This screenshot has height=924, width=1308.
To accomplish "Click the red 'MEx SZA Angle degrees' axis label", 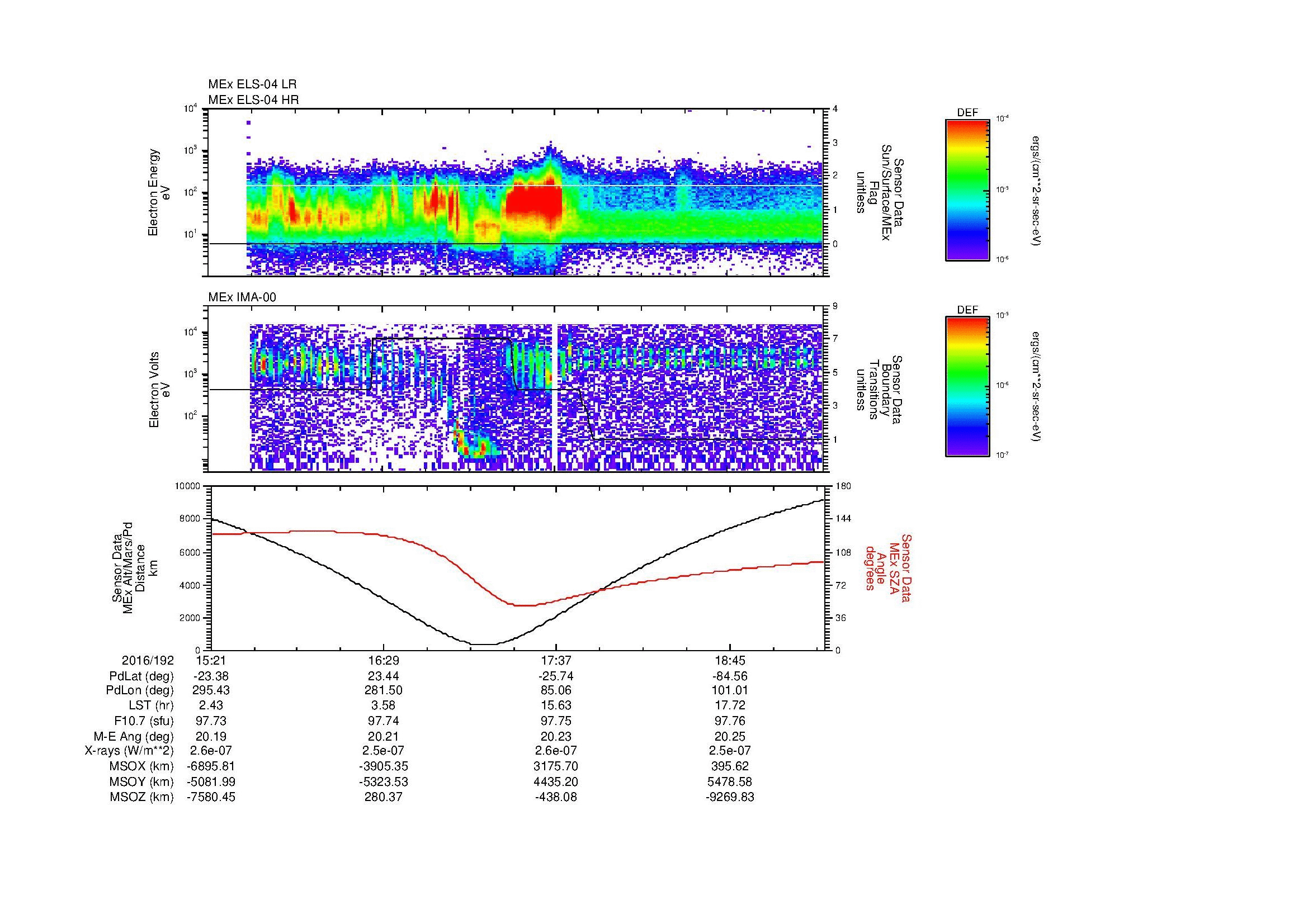I will (888, 568).
